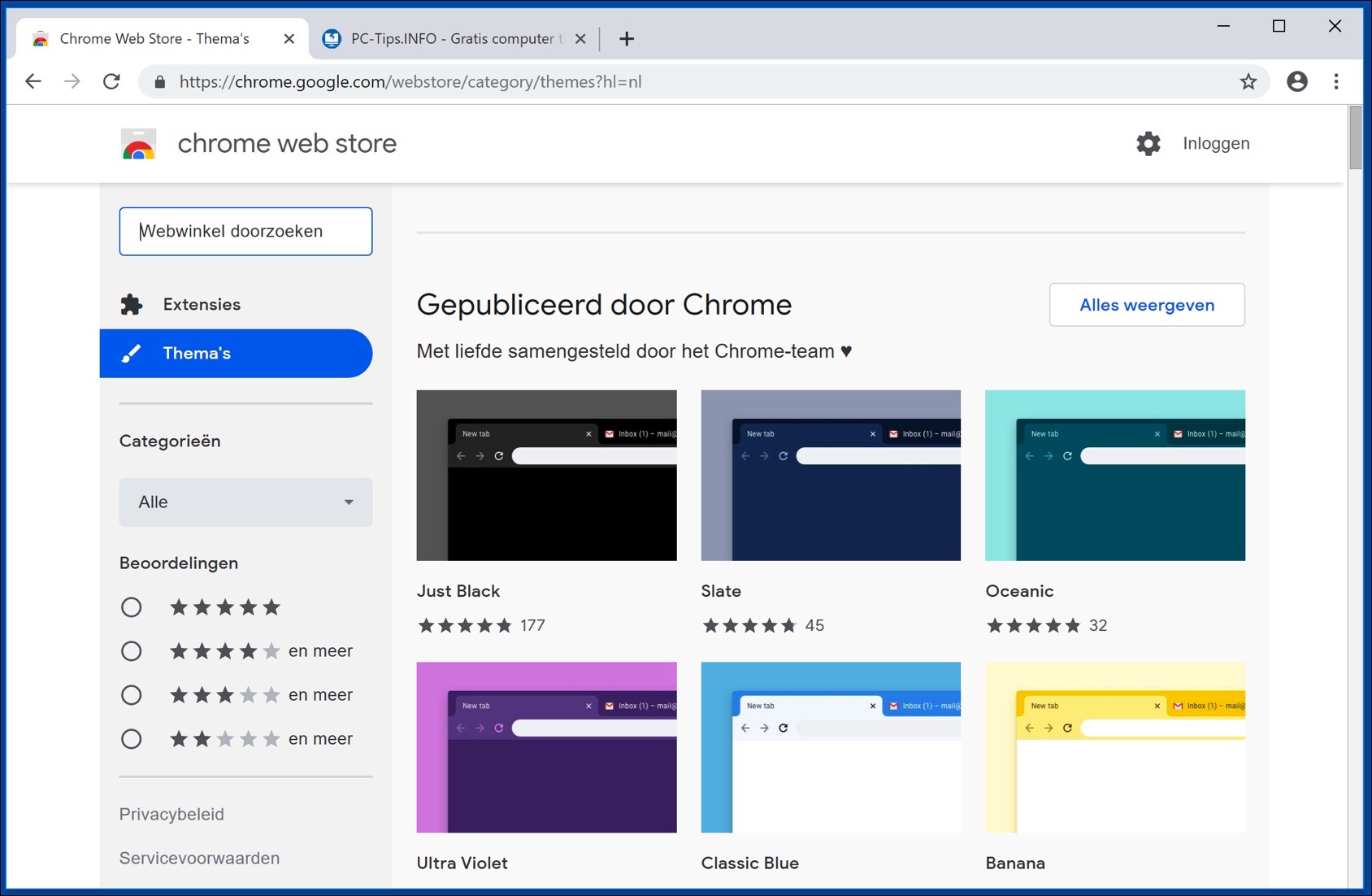Select the three stars en meer filter
Viewport: 1372px width, 896px height.
pos(131,695)
